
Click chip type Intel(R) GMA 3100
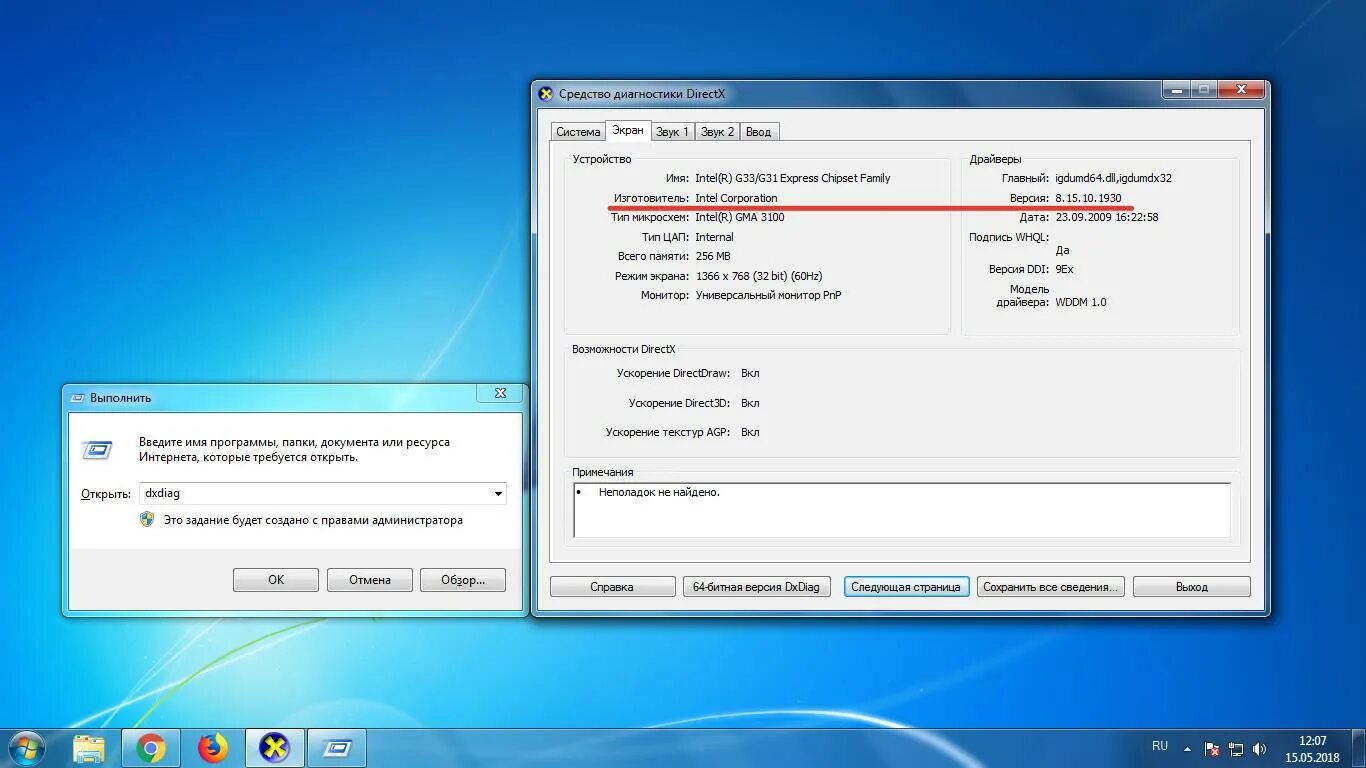[739, 217]
